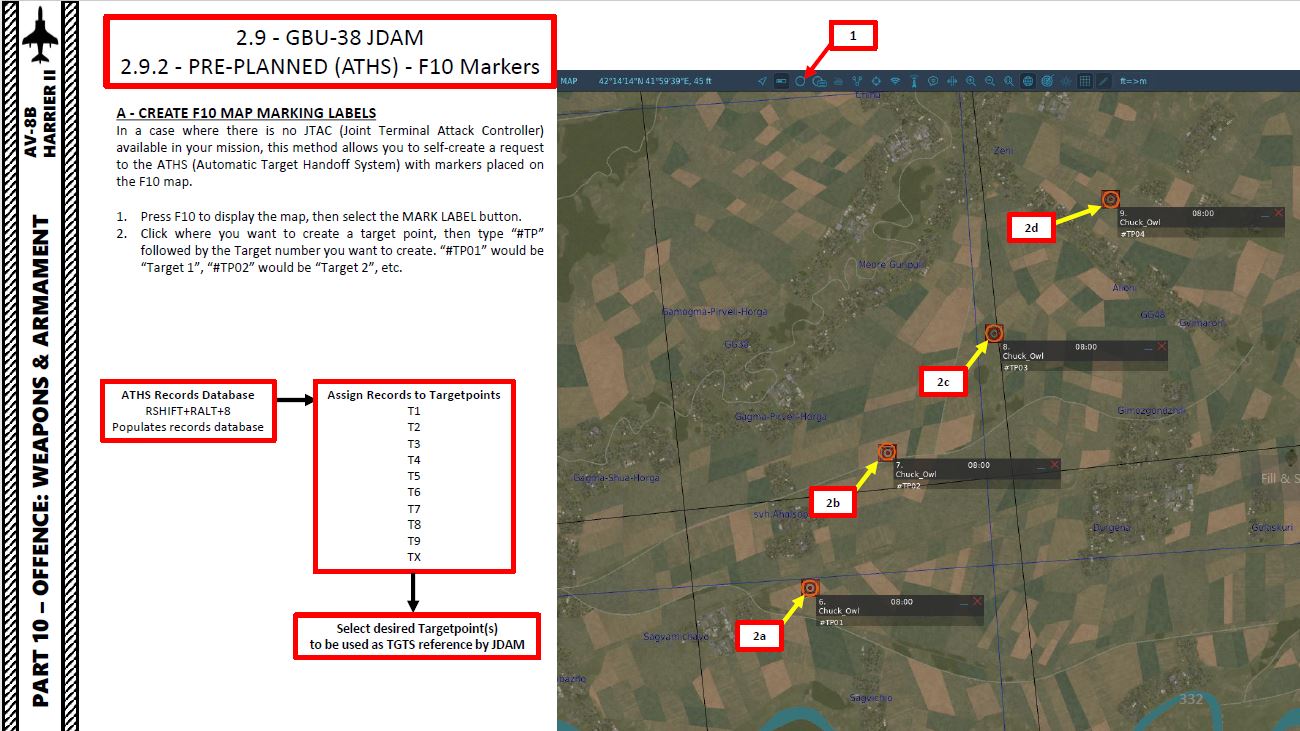This screenshot has height=731, width=1300.
Task: Zoom in with the plus magnifier icon
Action: 971,81
